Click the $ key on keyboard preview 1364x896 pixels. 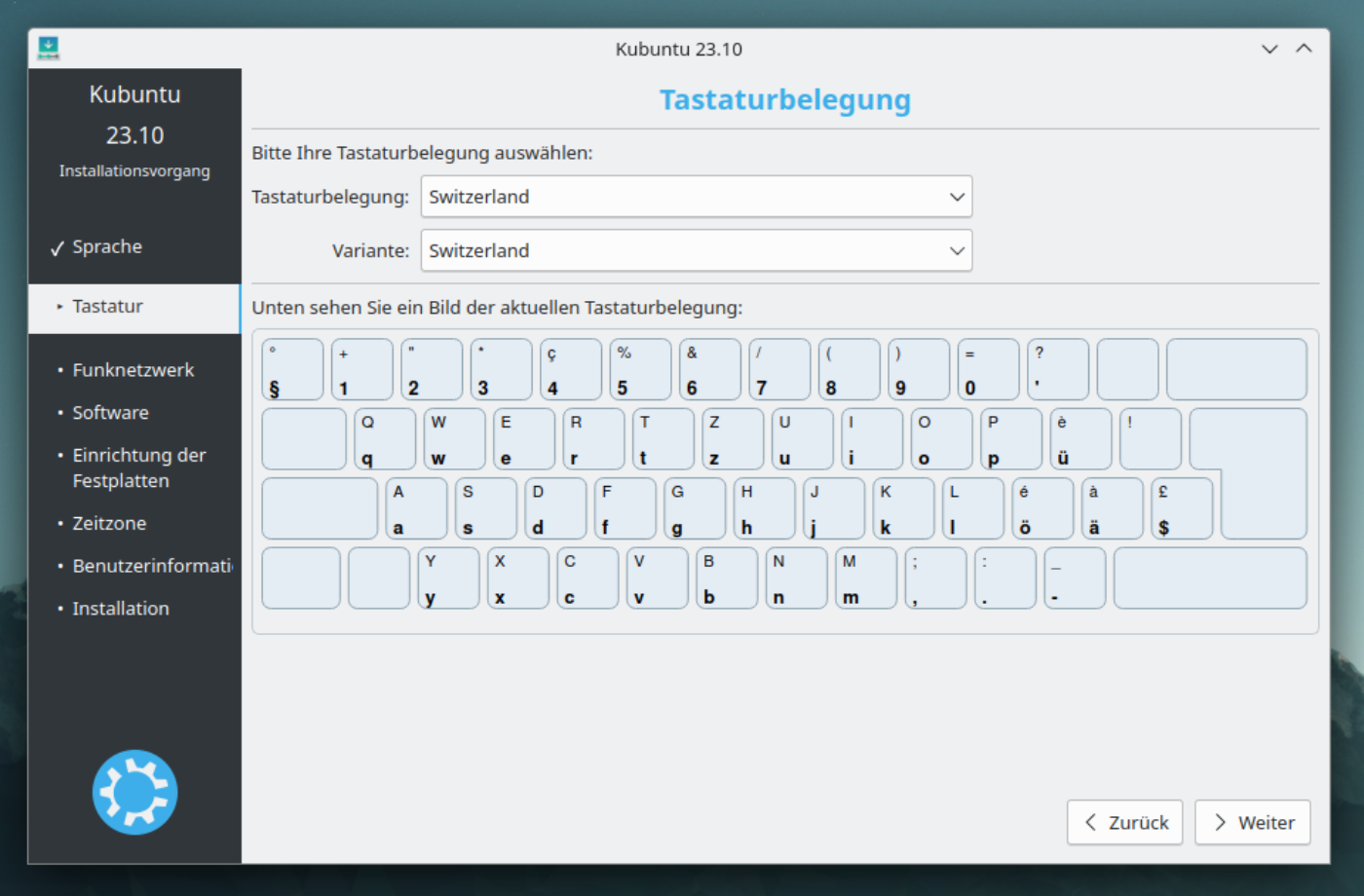click(1181, 508)
